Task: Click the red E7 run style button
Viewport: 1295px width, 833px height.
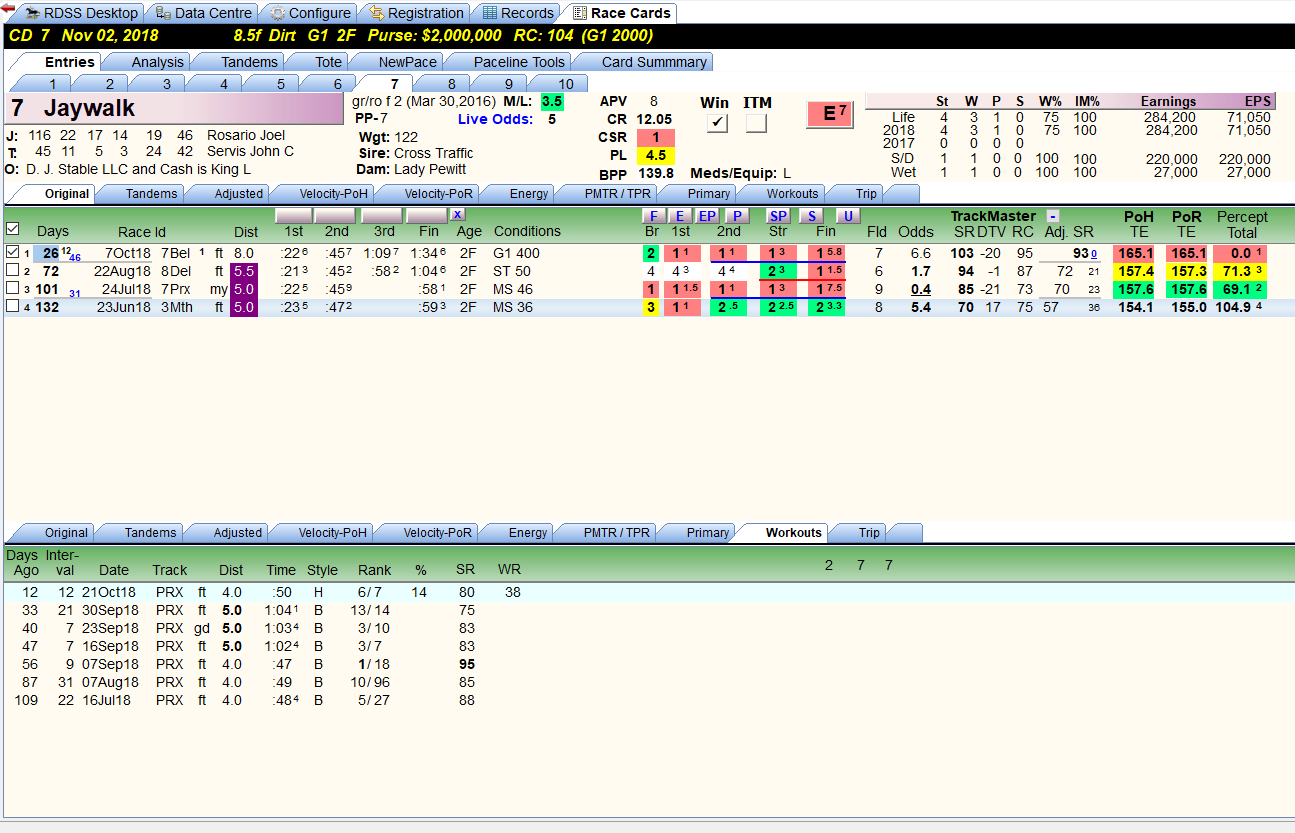Action: pos(830,115)
